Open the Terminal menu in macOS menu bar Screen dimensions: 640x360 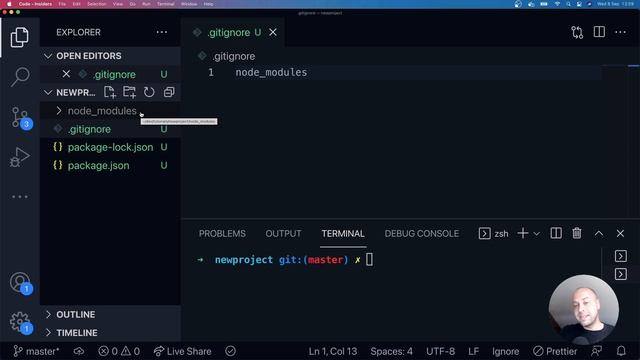coord(165,4)
